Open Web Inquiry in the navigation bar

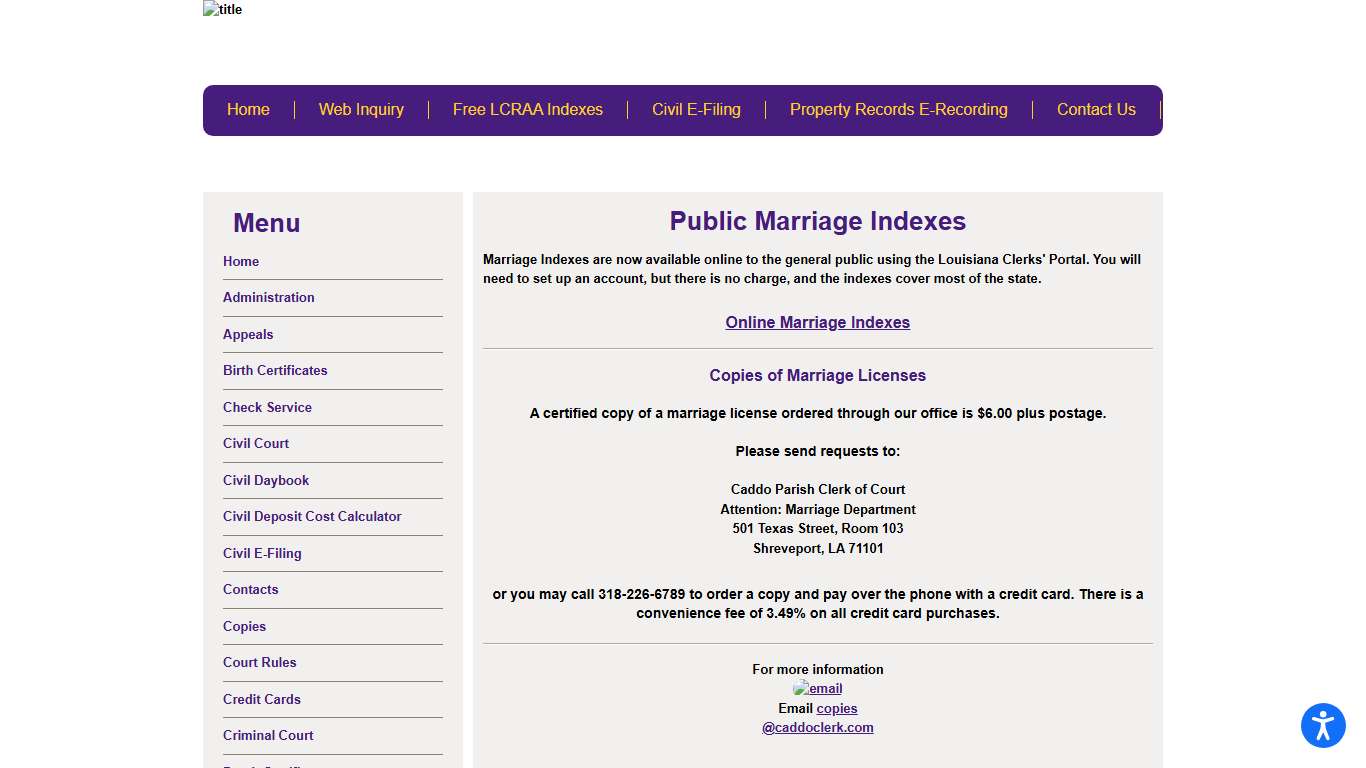(x=361, y=110)
